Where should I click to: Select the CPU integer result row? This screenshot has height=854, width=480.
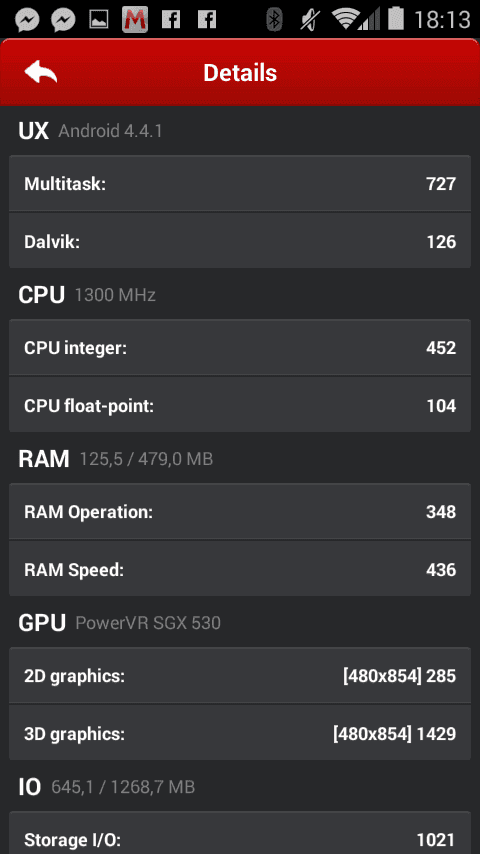[240, 347]
